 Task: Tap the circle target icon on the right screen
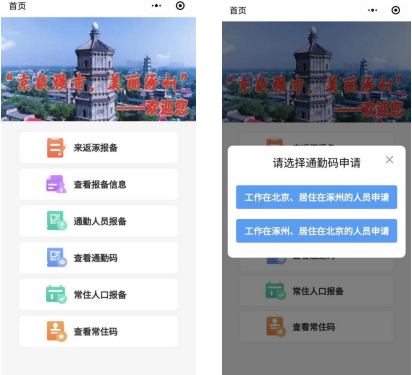(396, 10)
